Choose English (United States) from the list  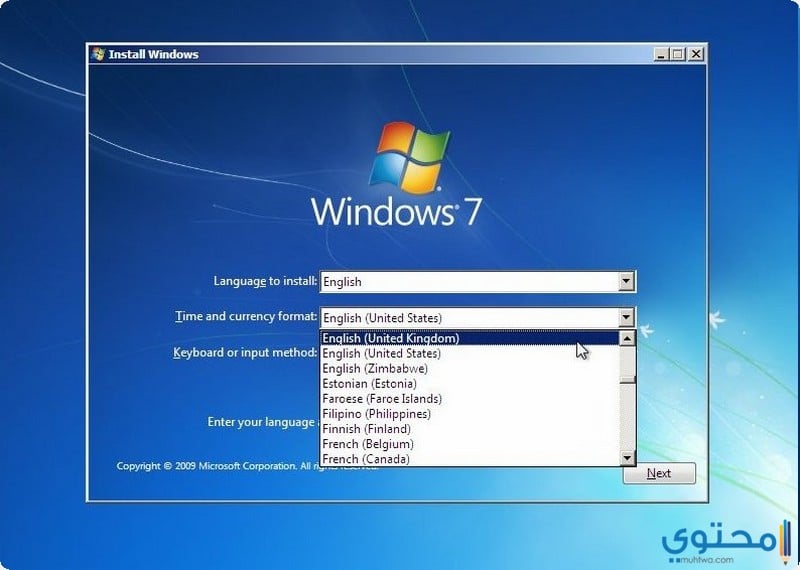(x=470, y=353)
